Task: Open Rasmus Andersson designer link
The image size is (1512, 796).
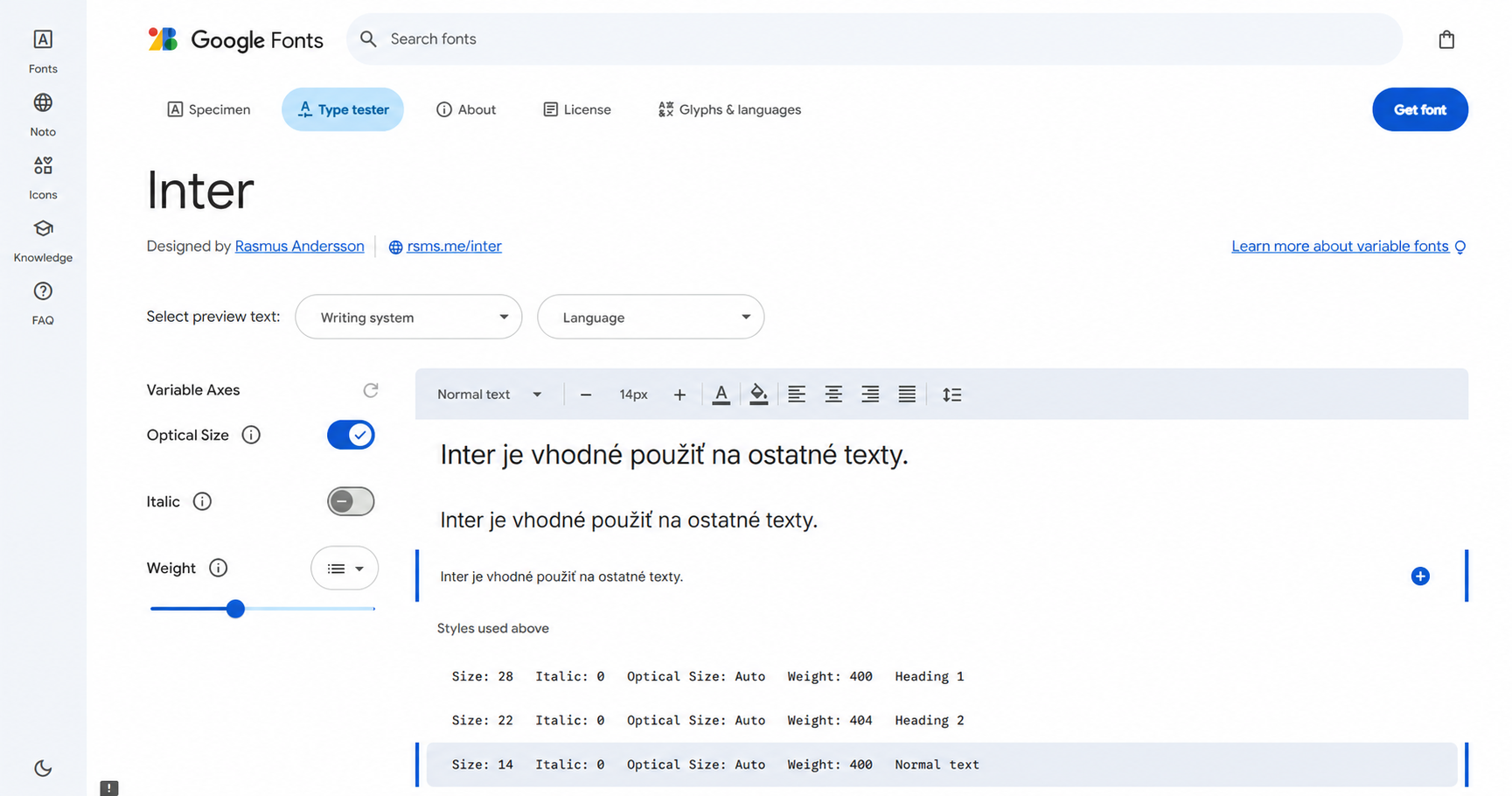Action: tap(299, 247)
